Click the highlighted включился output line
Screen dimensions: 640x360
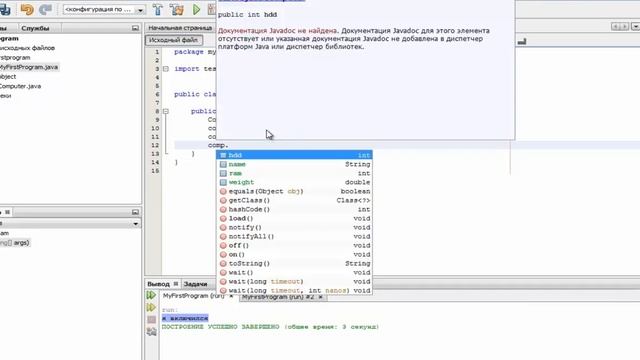click(185, 318)
